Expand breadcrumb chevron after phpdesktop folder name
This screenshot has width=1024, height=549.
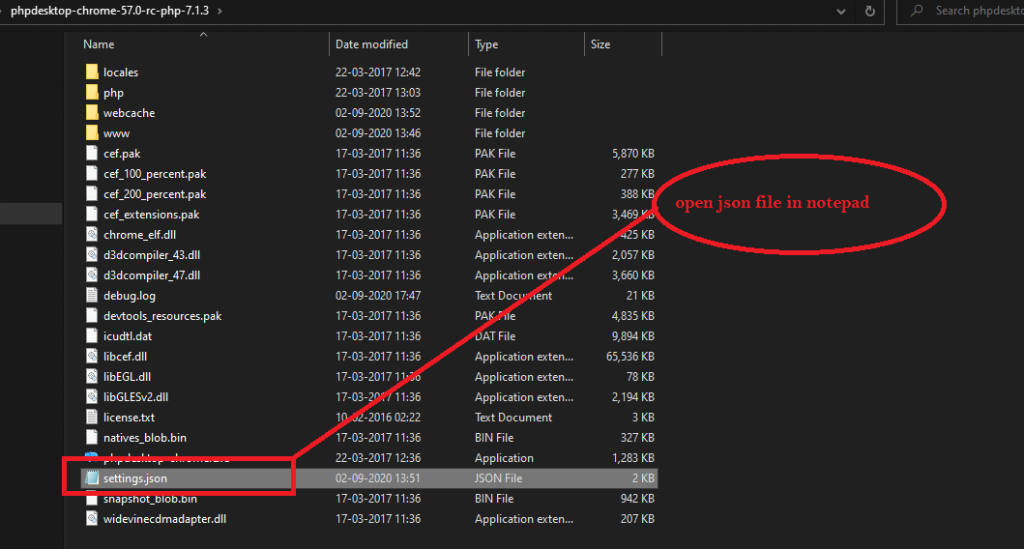[220, 11]
